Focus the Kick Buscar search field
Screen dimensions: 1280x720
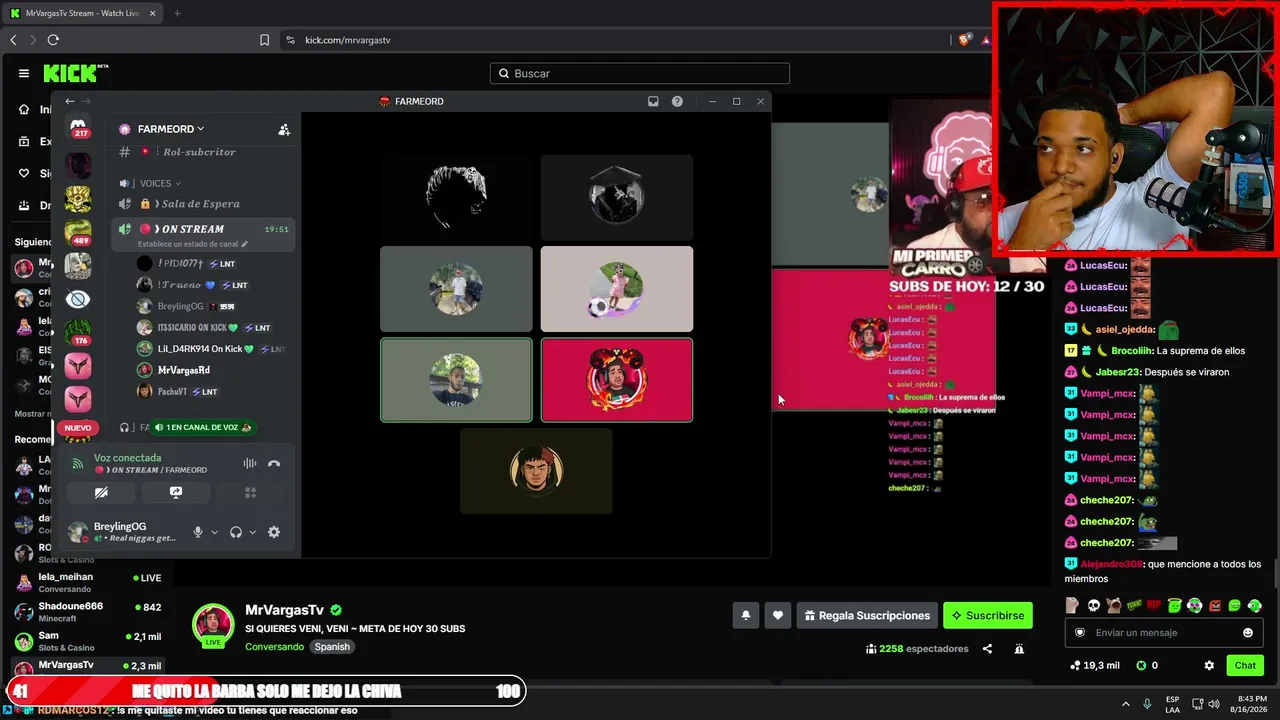coord(640,73)
